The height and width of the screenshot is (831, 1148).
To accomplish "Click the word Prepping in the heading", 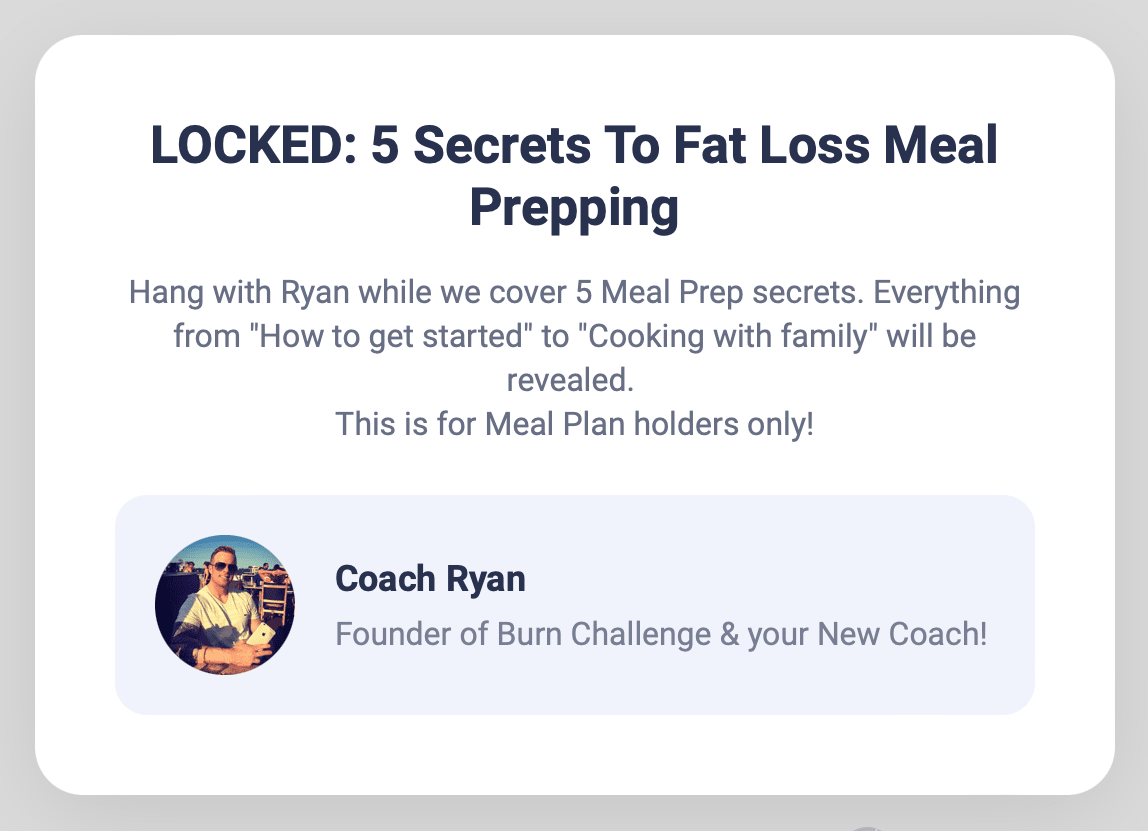I will (x=575, y=208).
